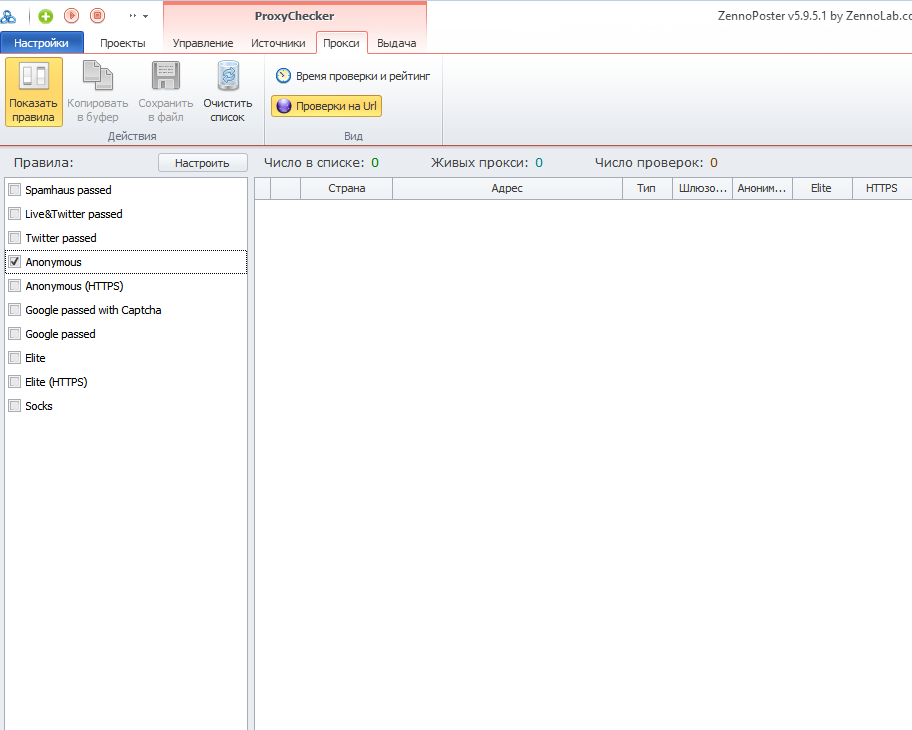
Task: Click the Настроить rules button
Action: [202, 163]
